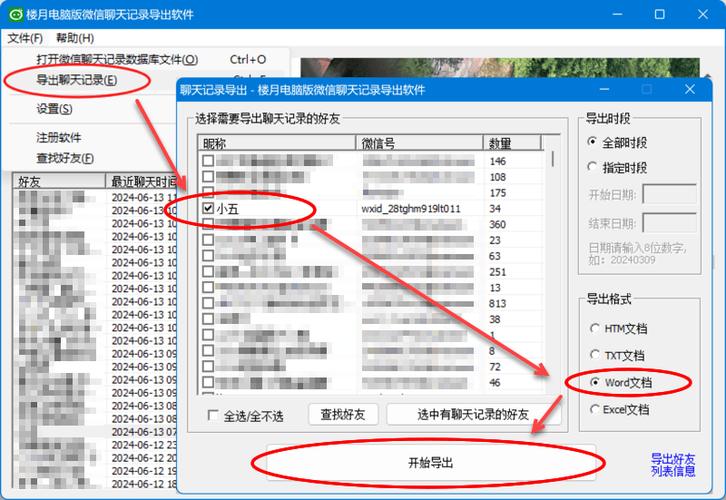
Task: Choose TXT文档 export format
Action: coord(595,355)
